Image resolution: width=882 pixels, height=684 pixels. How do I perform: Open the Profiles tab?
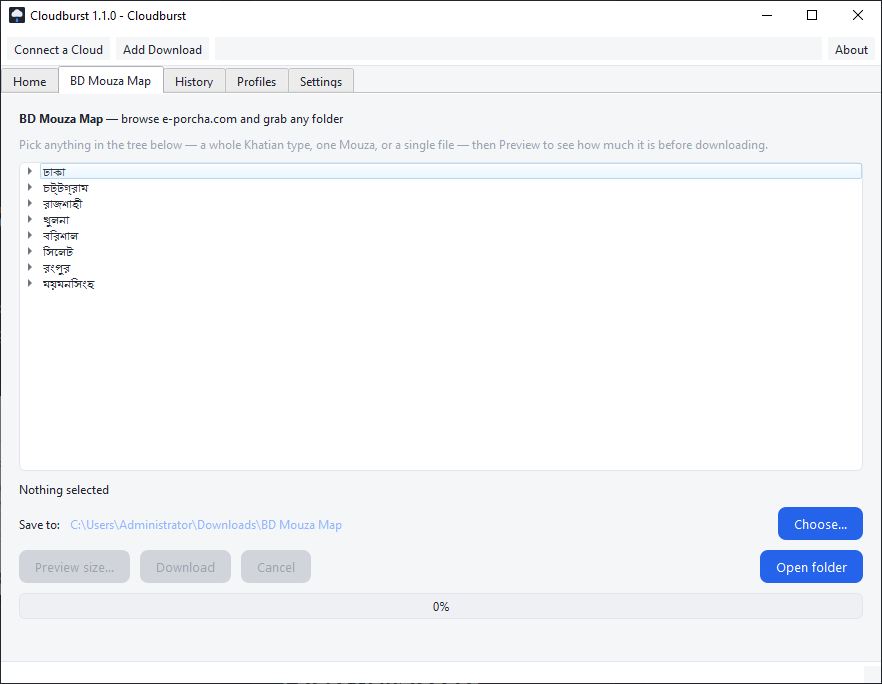[256, 82]
